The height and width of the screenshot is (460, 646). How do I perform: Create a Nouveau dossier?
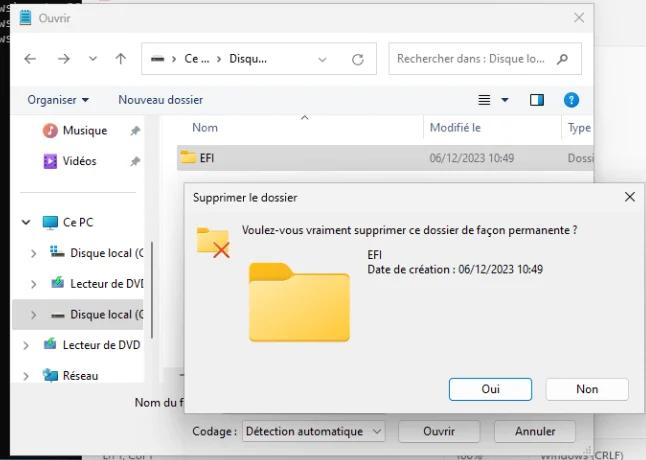tap(161, 100)
